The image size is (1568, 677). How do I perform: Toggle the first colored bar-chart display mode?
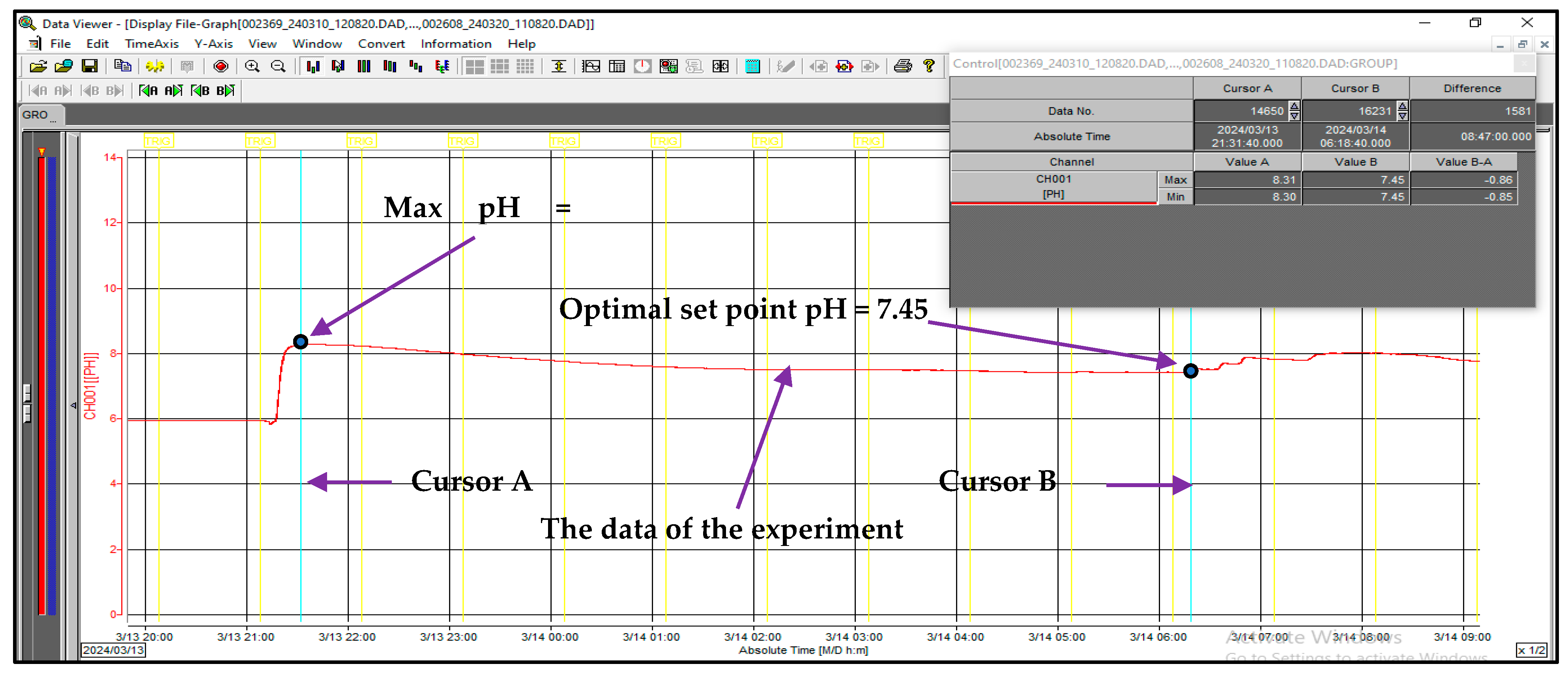point(313,66)
